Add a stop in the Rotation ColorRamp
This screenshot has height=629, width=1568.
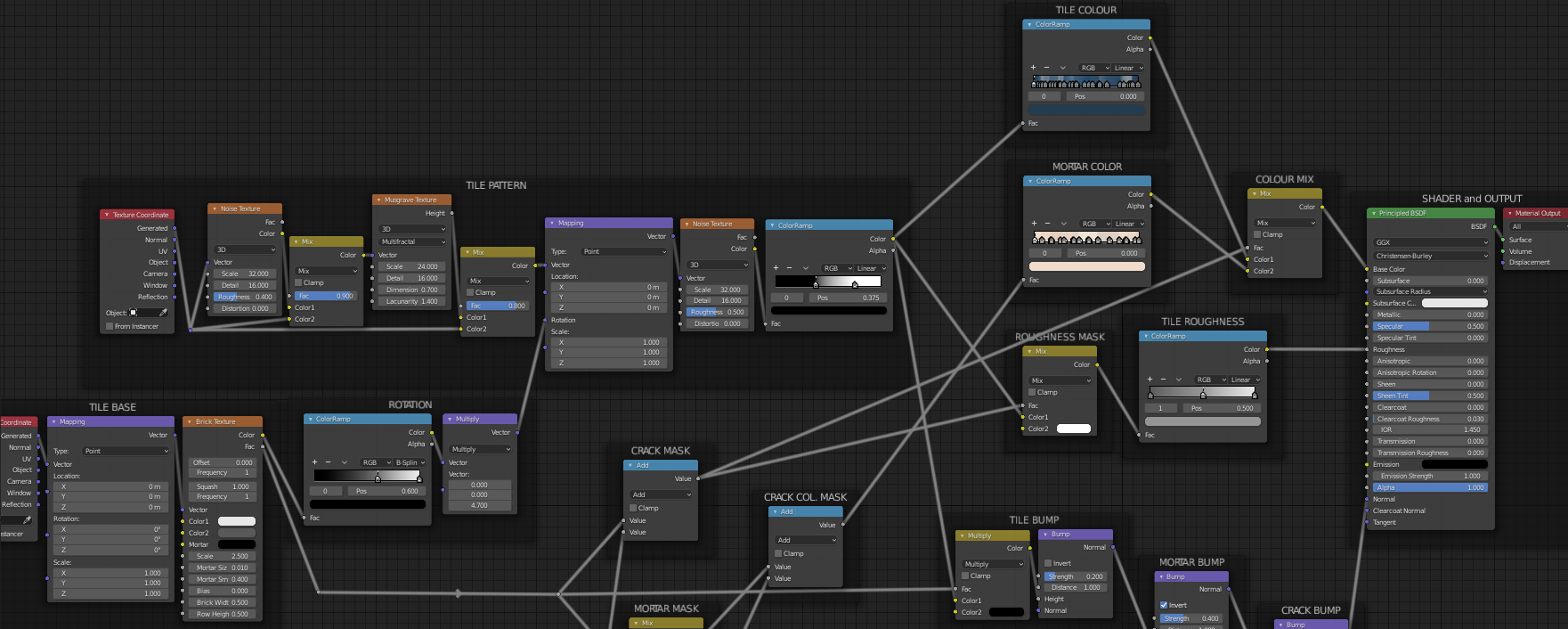(x=314, y=462)
